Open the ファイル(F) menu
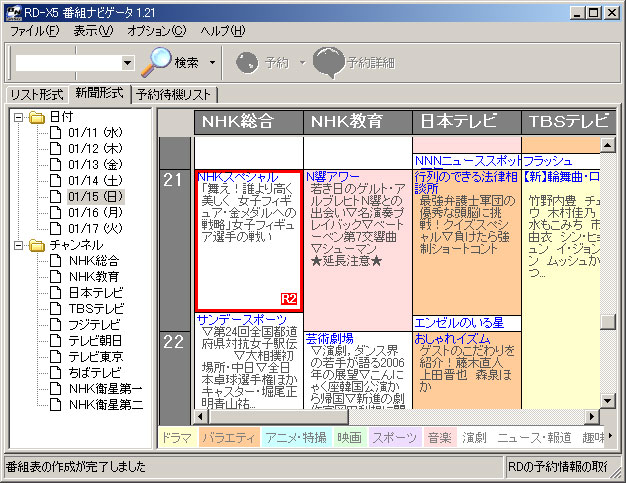Image resolution: width=626 pixels, height=483 pixels. (35, 31)
